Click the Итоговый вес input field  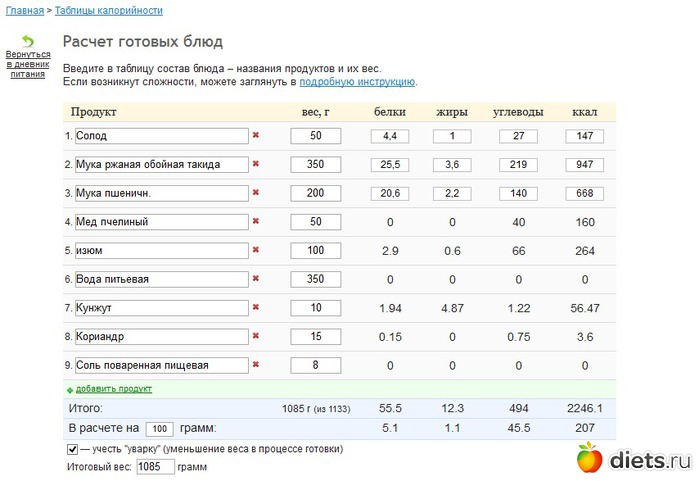pos(155,467)
